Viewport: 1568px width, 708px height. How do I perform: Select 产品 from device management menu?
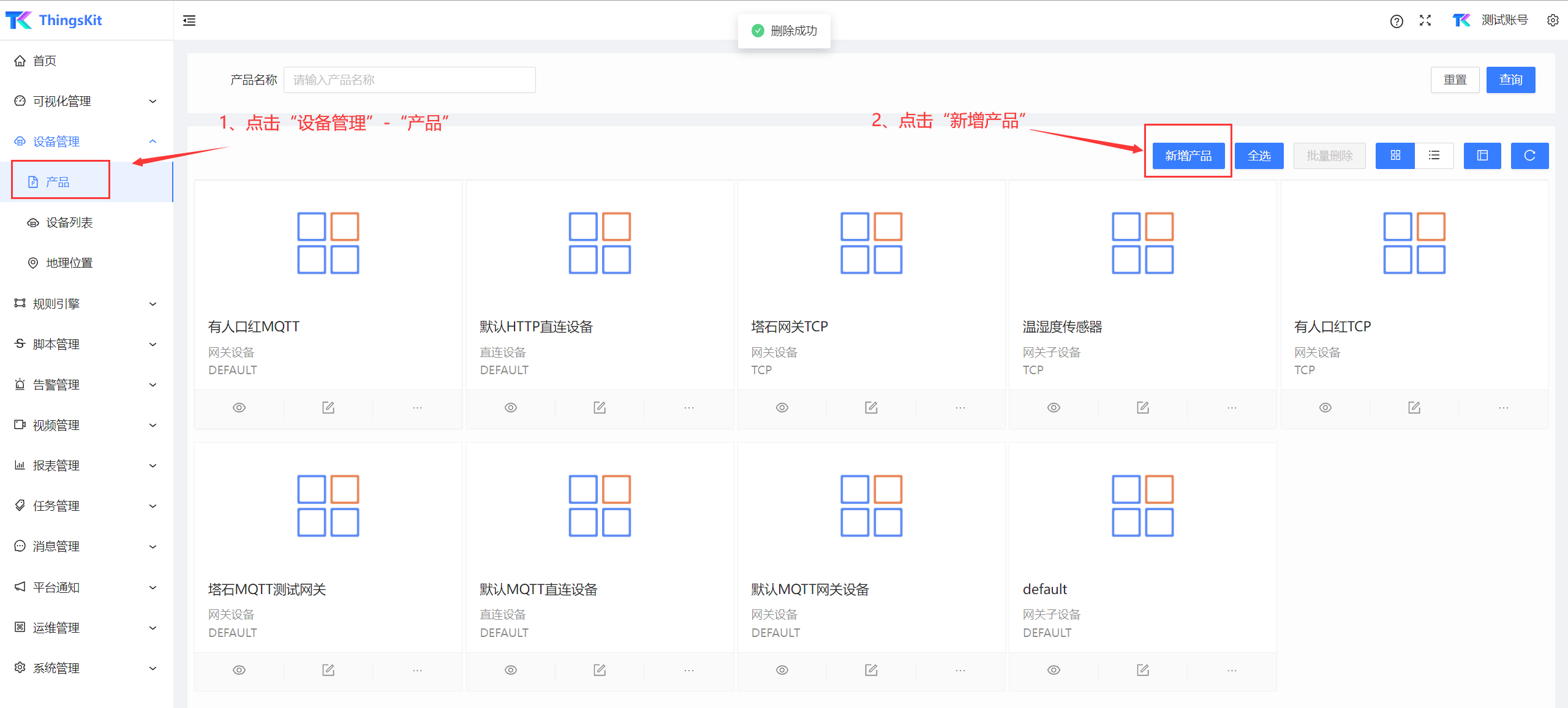pos(57,182)
